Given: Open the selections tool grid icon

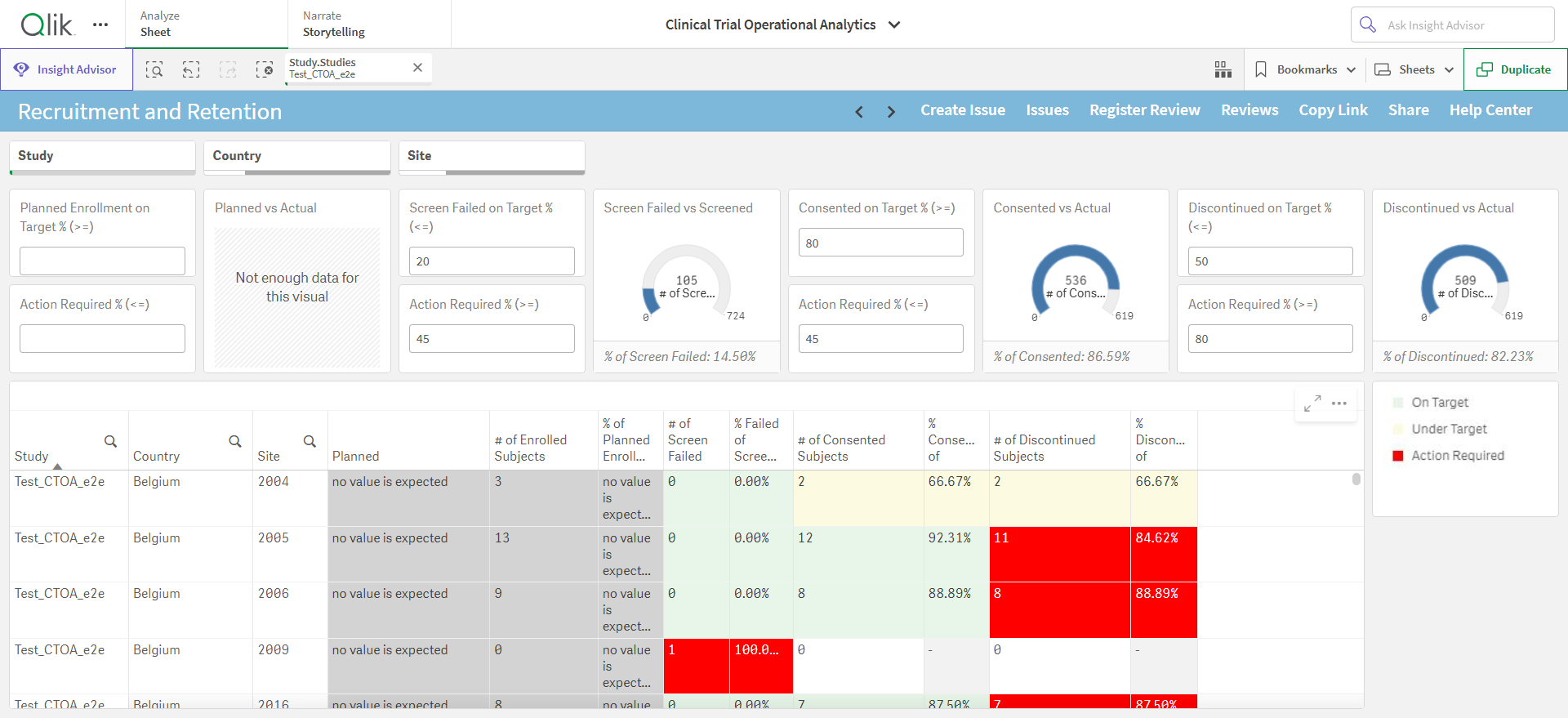Looking at the screenshot, I should pyautogui.click(x=1223, y=69).
